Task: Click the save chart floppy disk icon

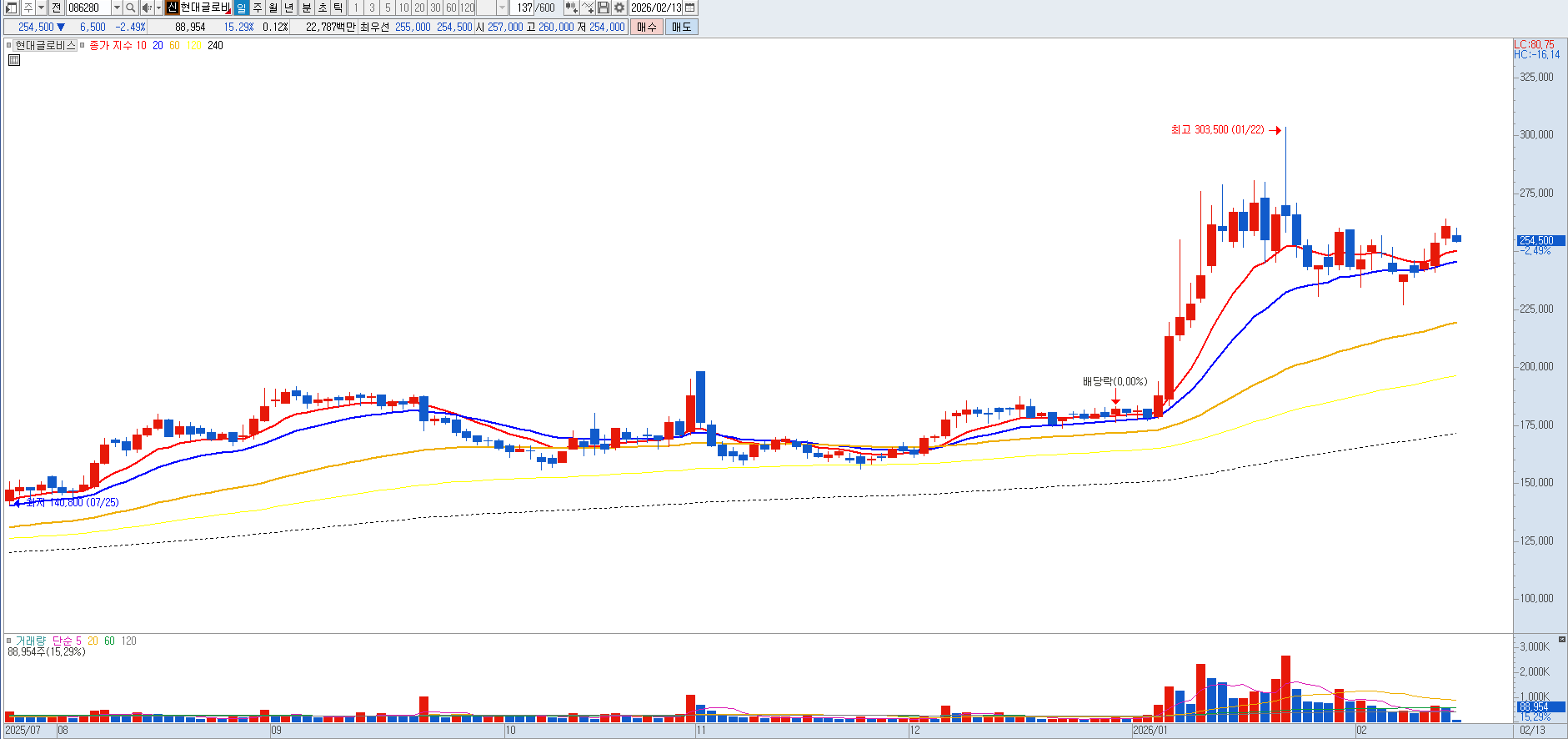Action: tap(604, 8)
